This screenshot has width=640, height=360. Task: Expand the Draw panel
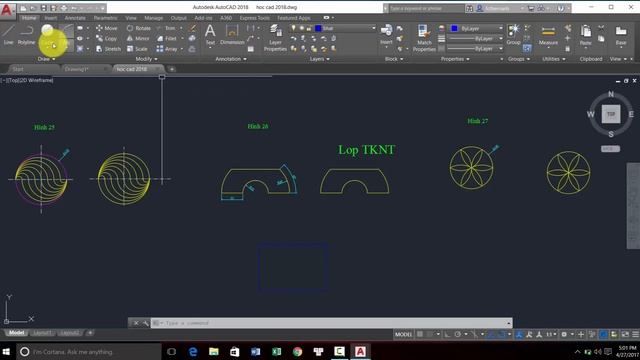(46, 59)
